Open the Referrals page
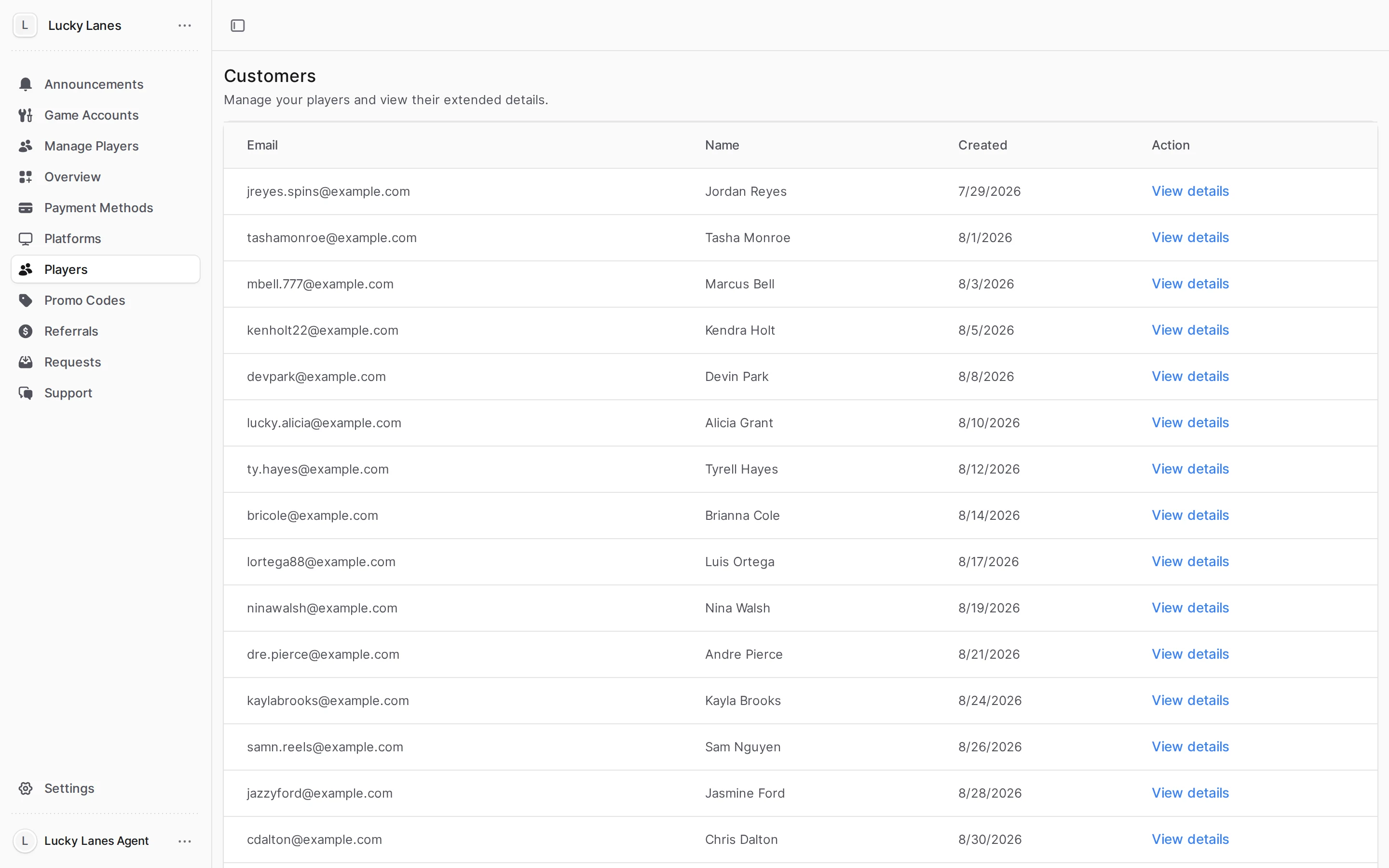Screen dimensions: 1389x868 coord(105,331)
